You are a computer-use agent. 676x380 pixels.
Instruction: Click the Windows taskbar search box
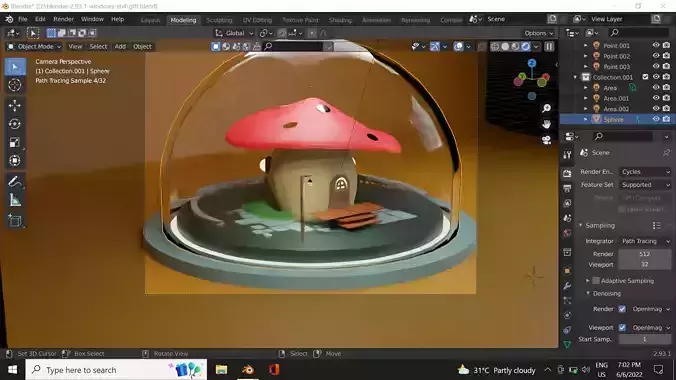coord(116,370)
